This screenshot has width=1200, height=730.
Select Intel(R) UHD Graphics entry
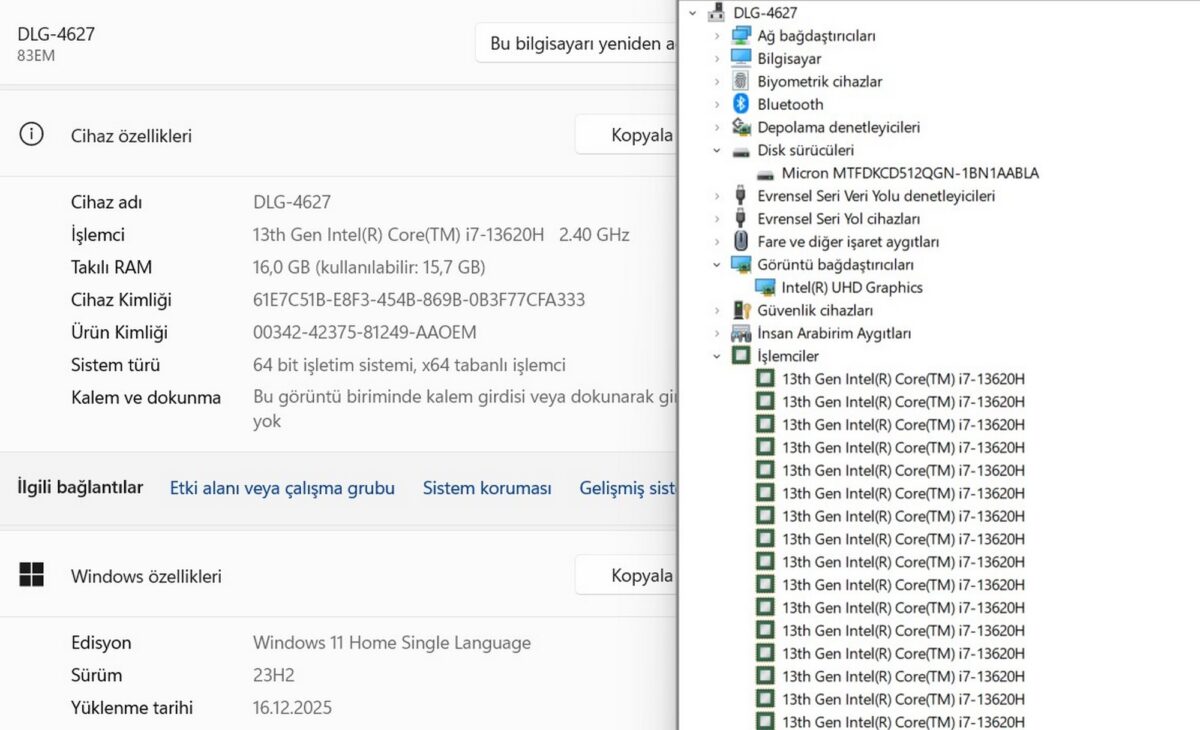coord(852,288)
